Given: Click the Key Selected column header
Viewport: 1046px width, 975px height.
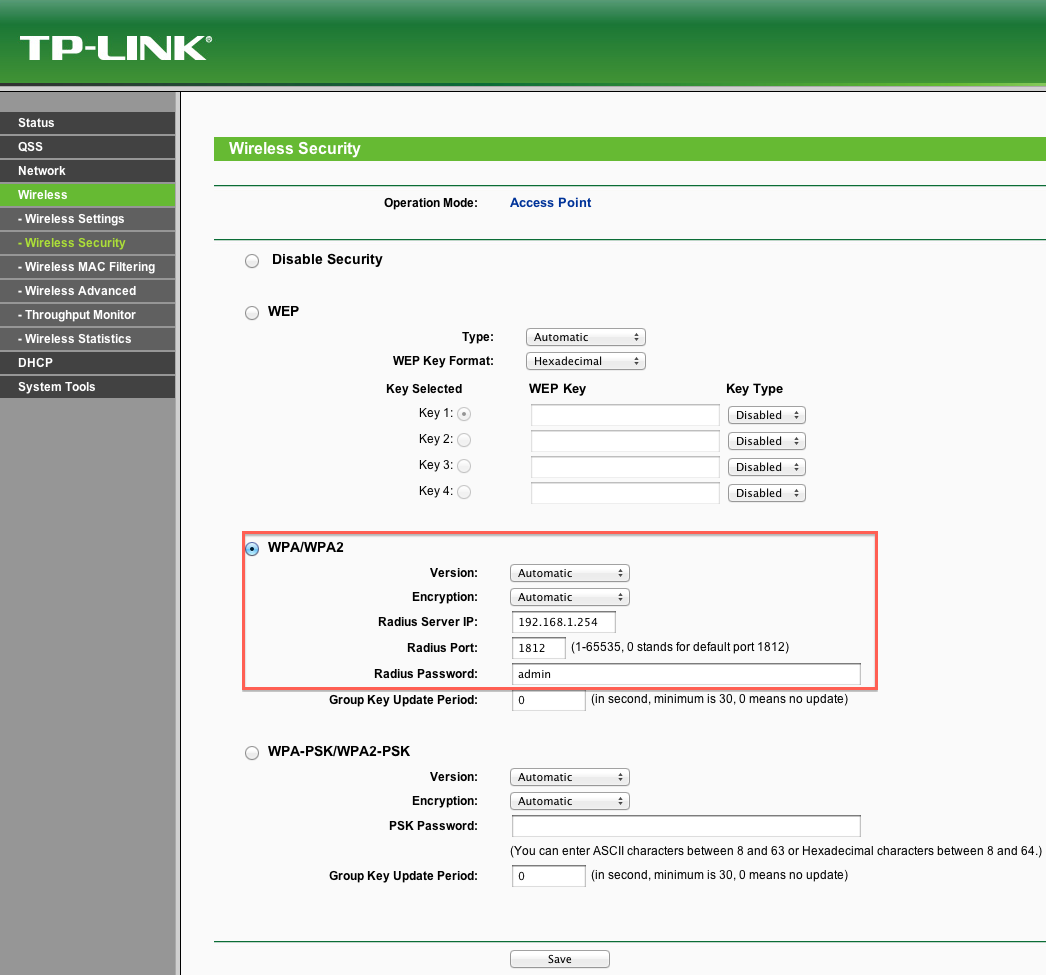Looking at the screenshot, I should pos(424,389).
